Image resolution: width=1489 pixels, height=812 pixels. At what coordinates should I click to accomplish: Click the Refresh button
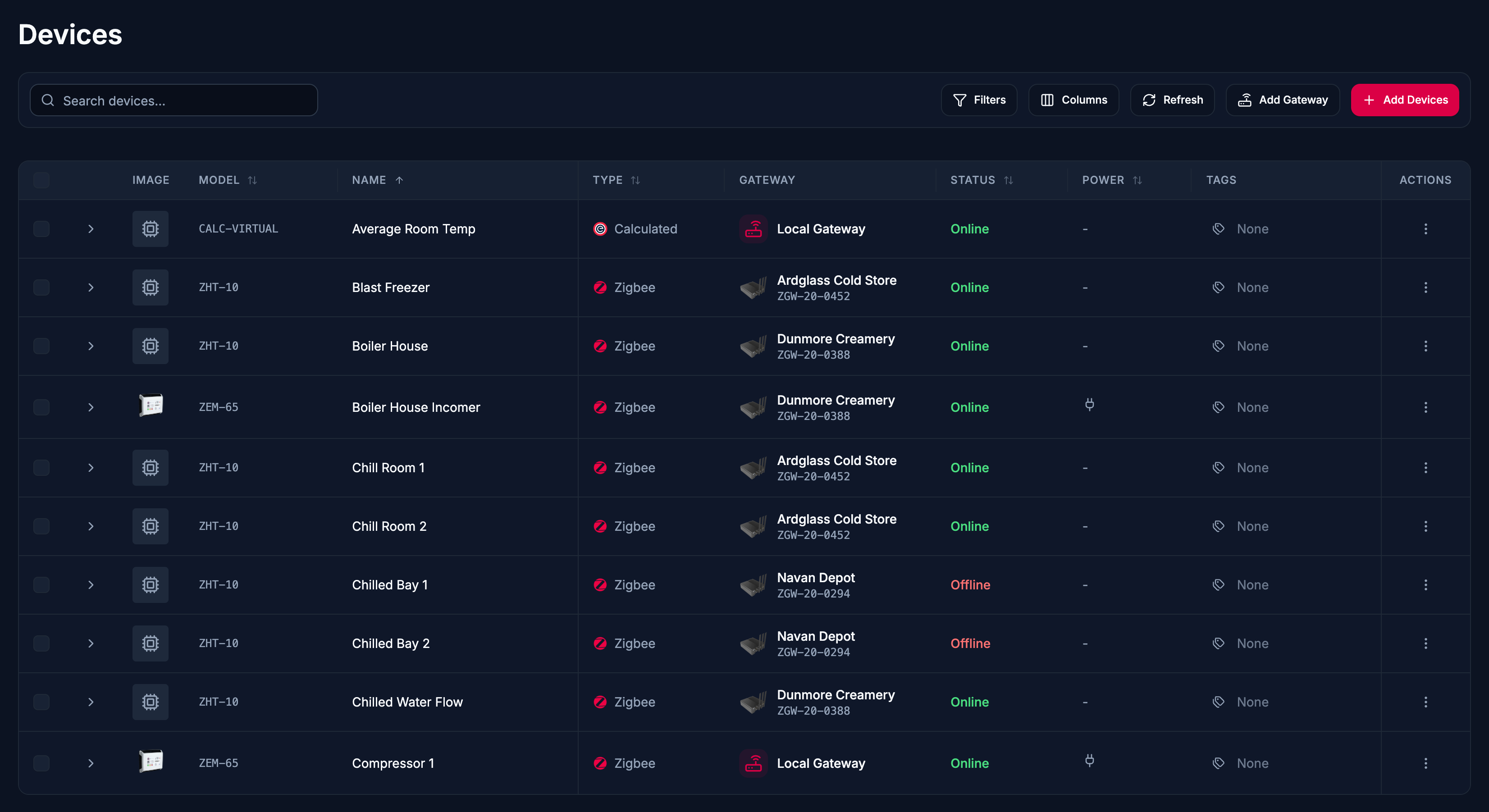coord(1172,100)
